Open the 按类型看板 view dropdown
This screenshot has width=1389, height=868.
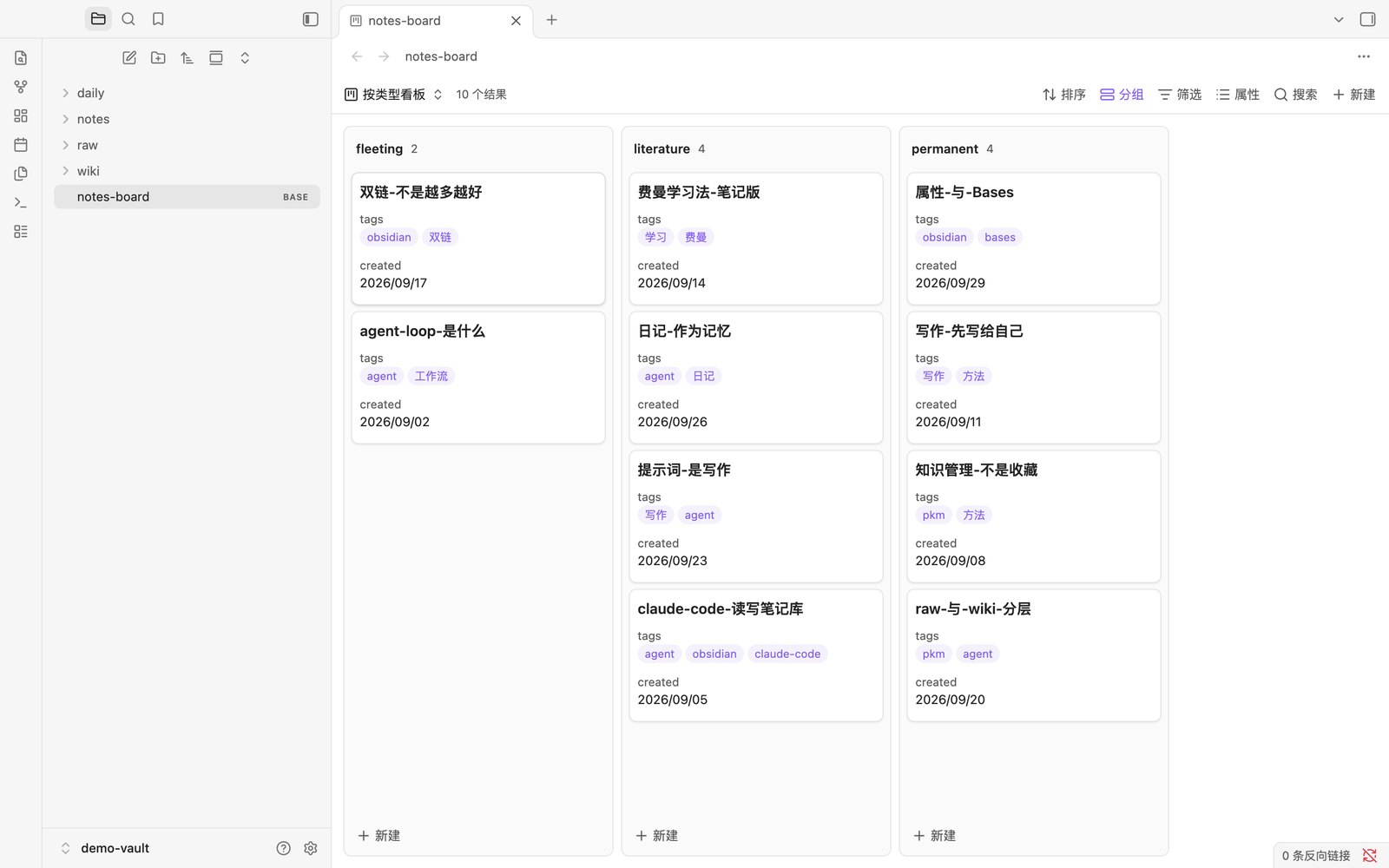[393, 95]
